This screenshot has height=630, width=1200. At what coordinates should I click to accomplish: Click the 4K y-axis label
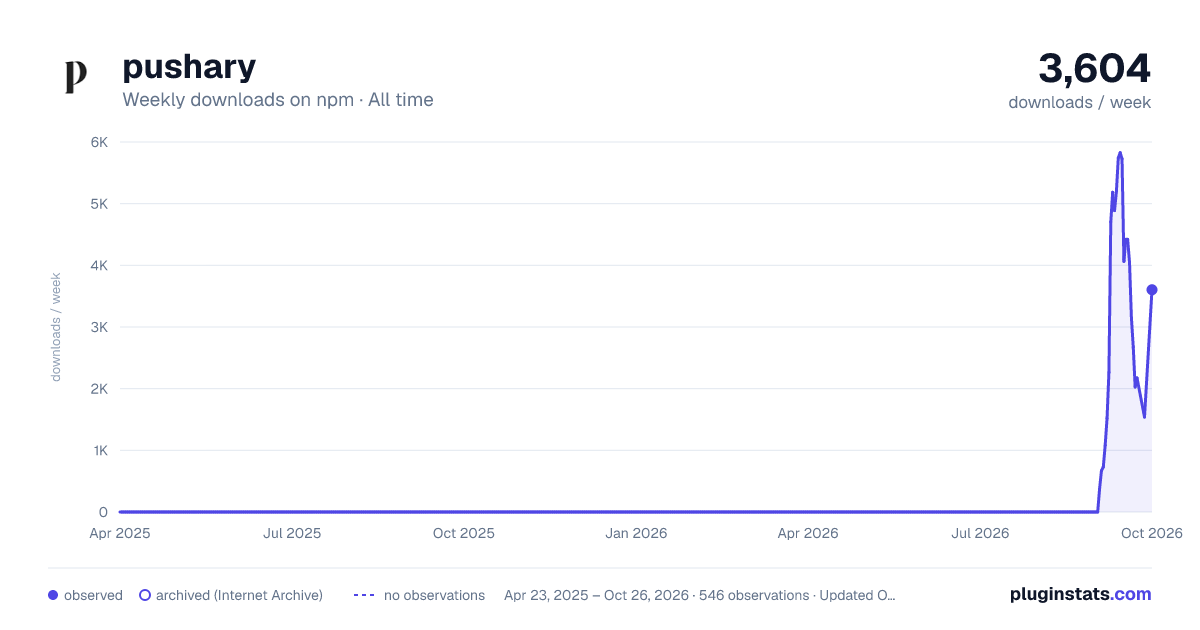(x=99, y=266)
